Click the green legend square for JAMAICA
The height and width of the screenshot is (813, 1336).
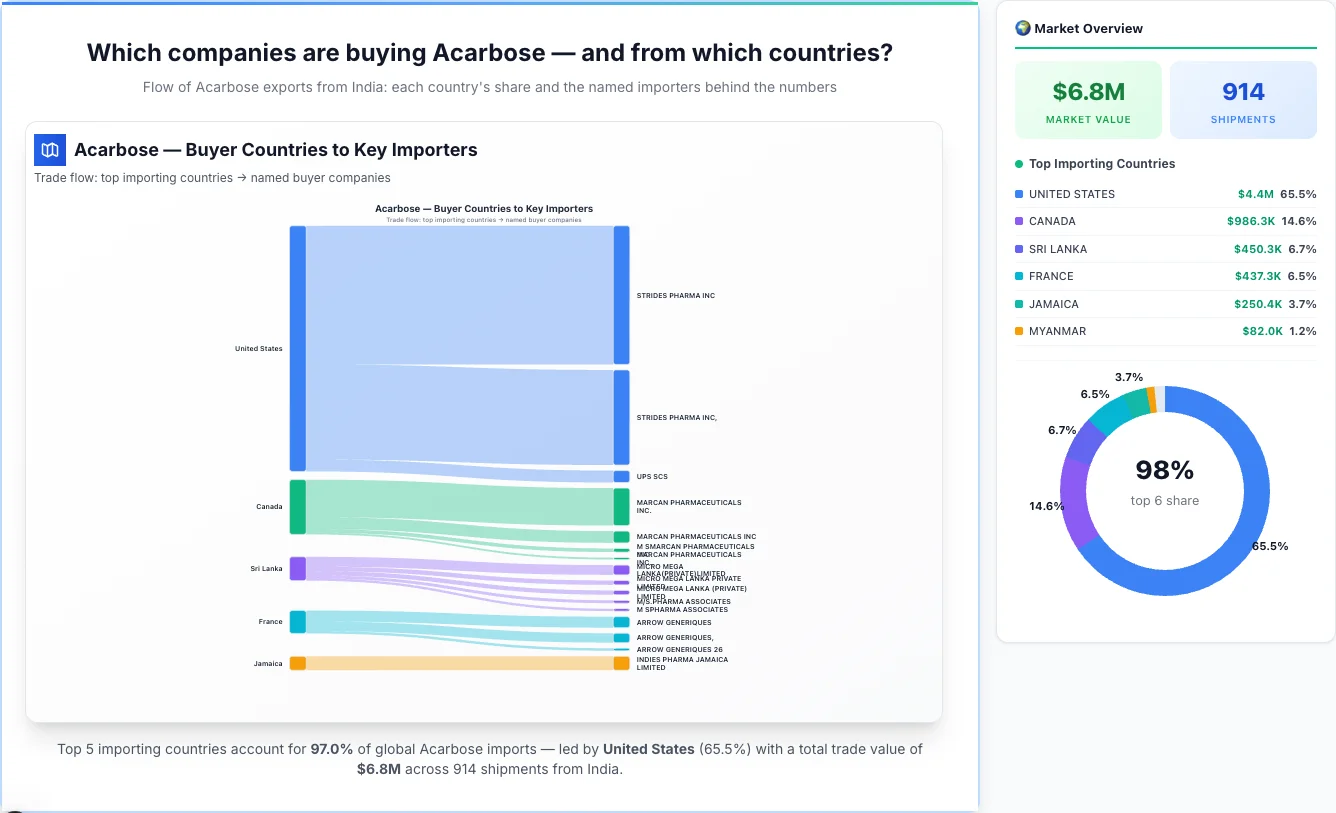click(x=1017, y=304)
